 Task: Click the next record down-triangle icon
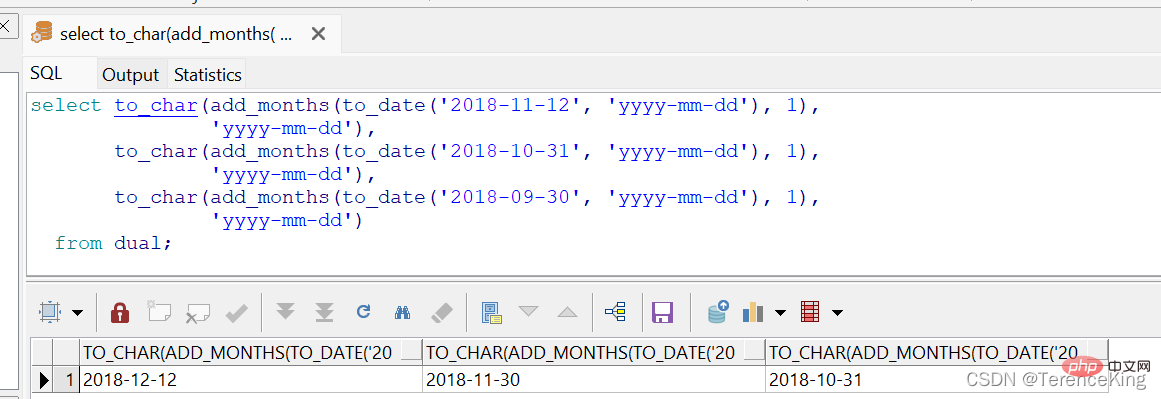[529, 312]
